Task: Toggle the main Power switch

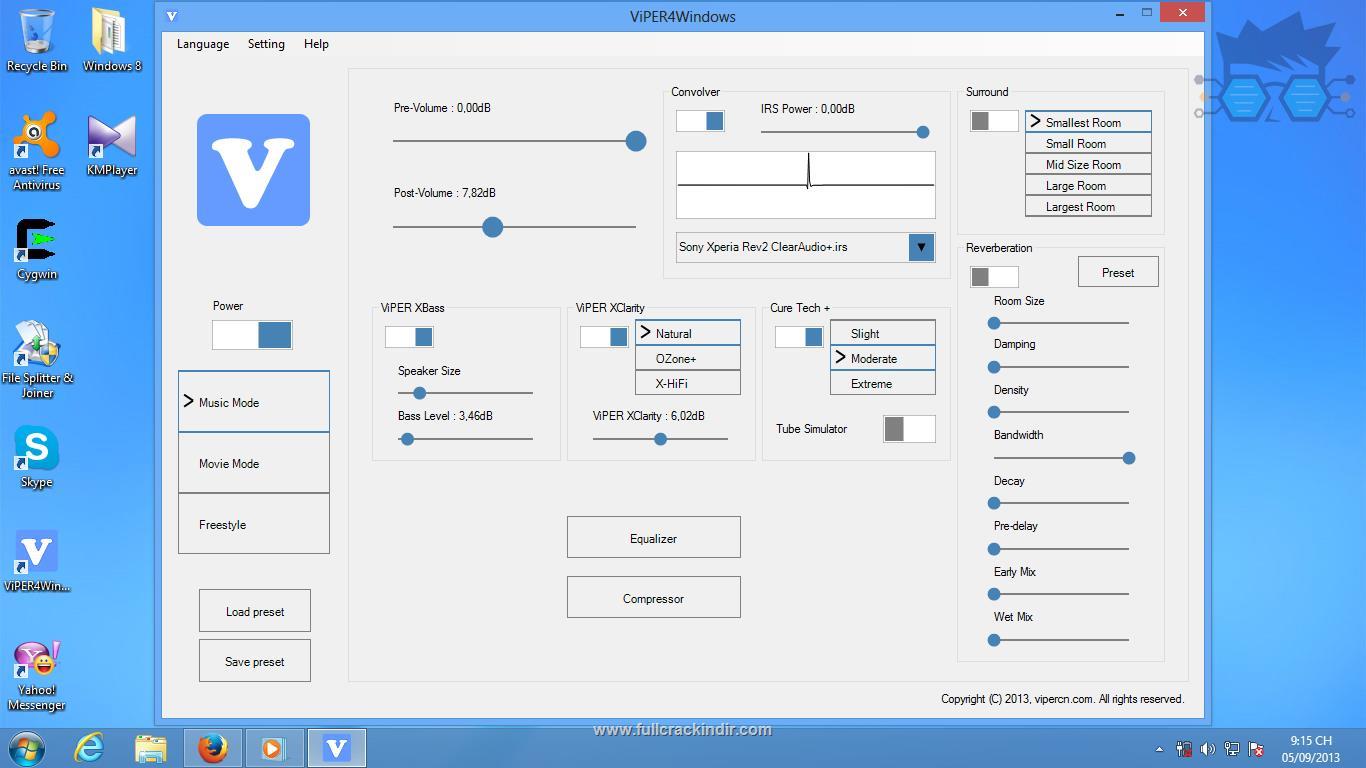Action: pyautogui.click(x=252, y=335)
